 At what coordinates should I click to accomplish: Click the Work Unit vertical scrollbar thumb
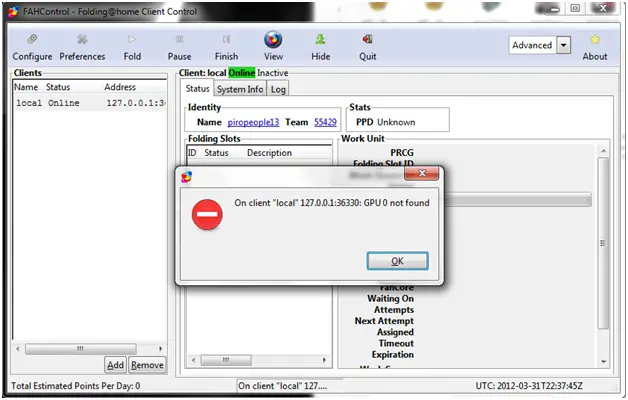pos(603,243)
